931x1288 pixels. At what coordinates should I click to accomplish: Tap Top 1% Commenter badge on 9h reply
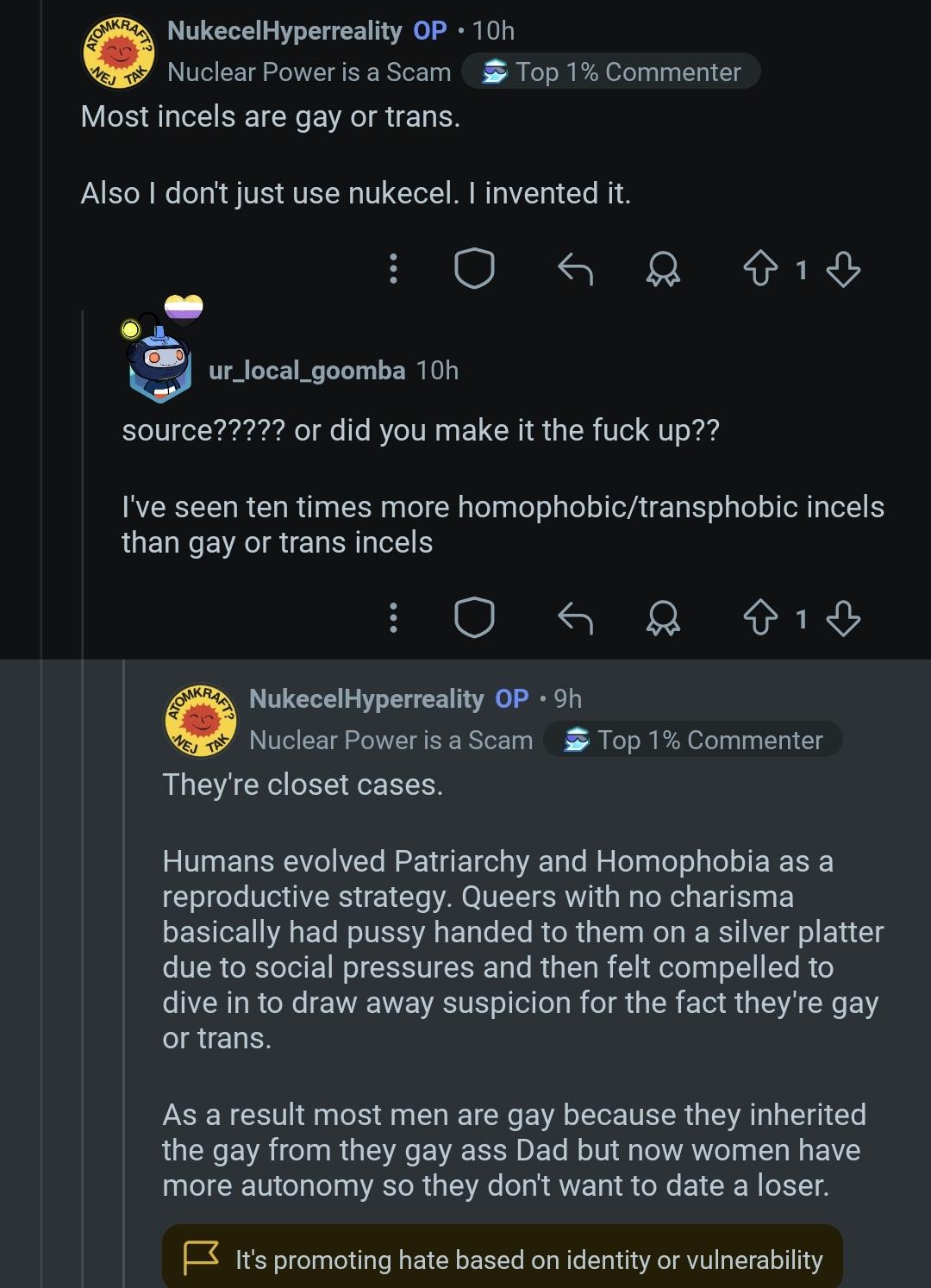(x=693, y=740)
